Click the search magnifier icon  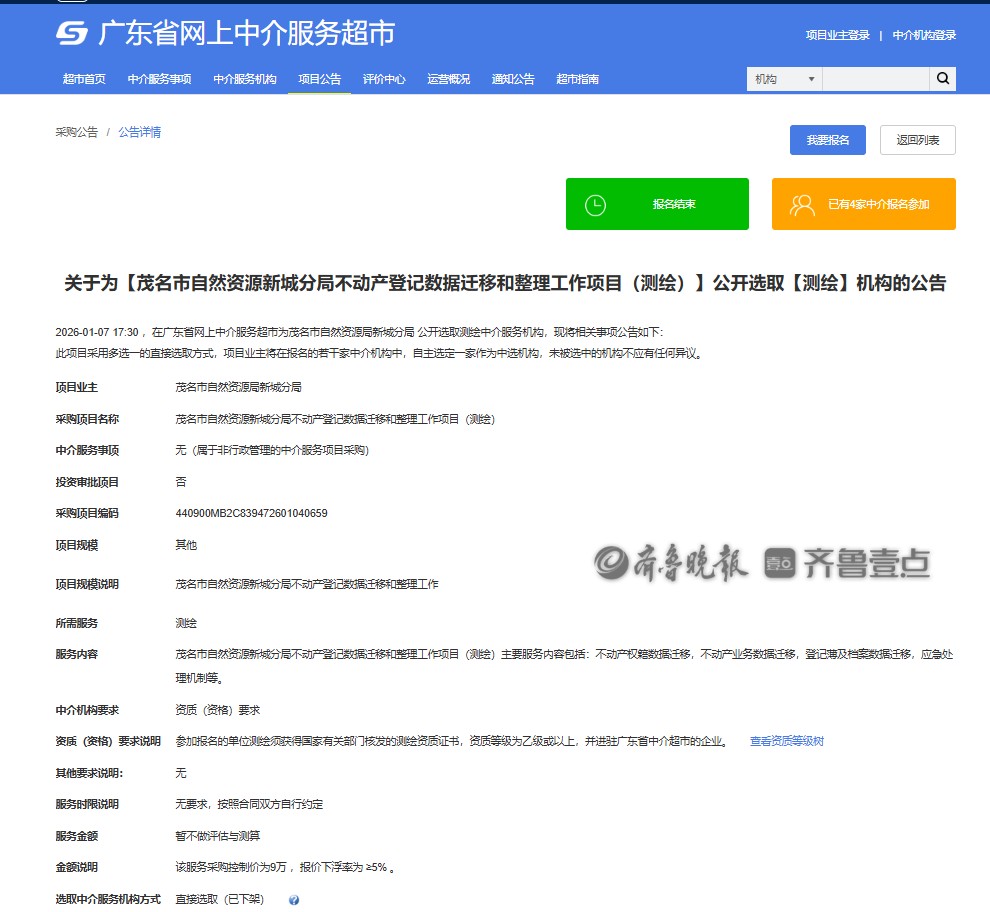click(x=942, y=79)
